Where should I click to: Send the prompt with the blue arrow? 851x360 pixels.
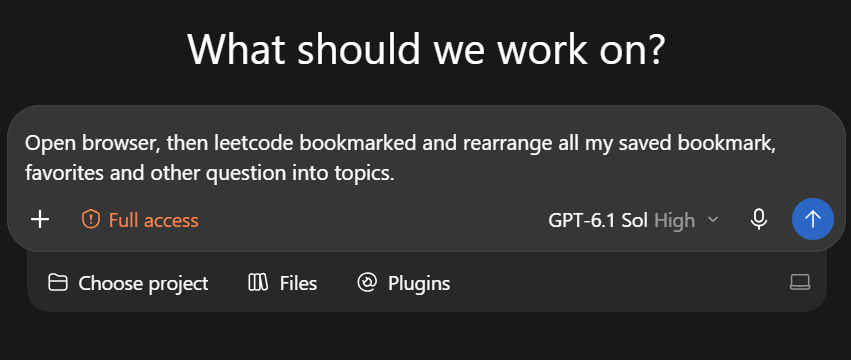812,219
